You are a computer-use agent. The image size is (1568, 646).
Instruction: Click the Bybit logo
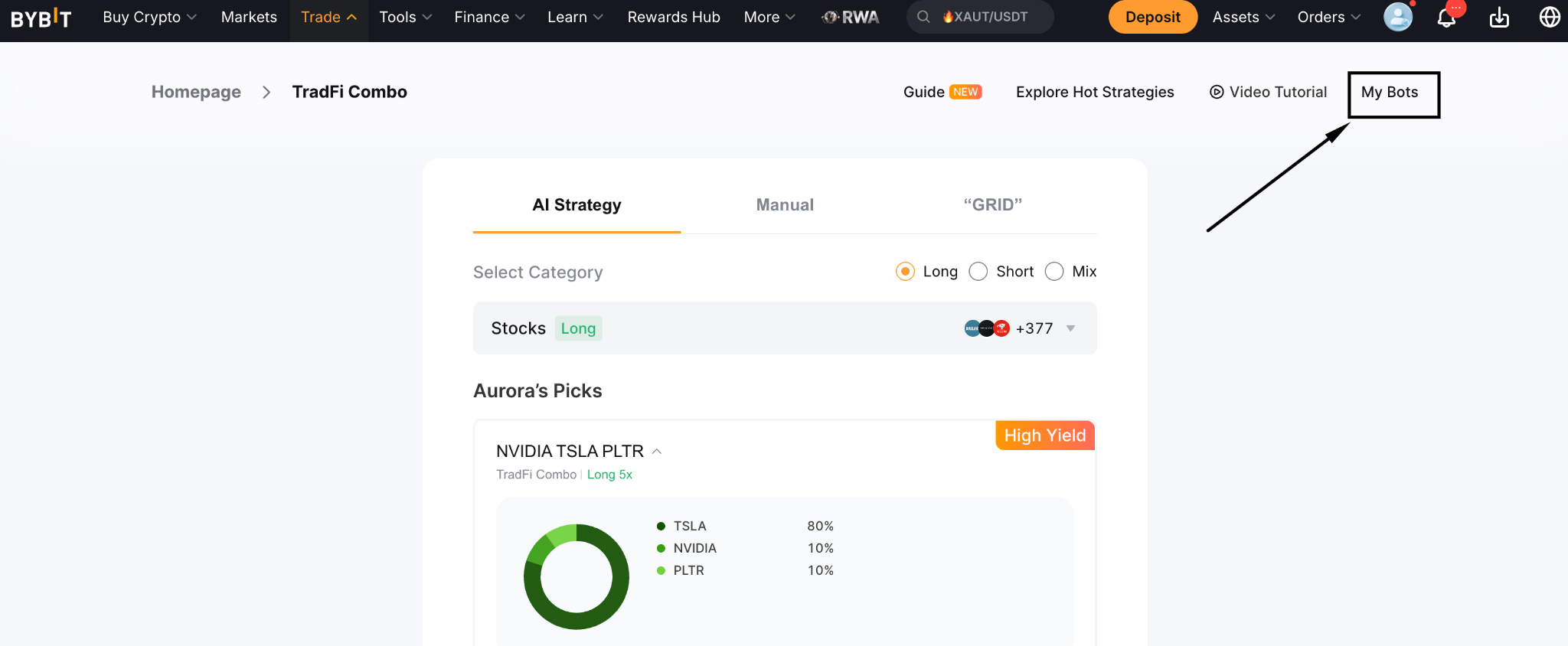(x=41, y=17)
